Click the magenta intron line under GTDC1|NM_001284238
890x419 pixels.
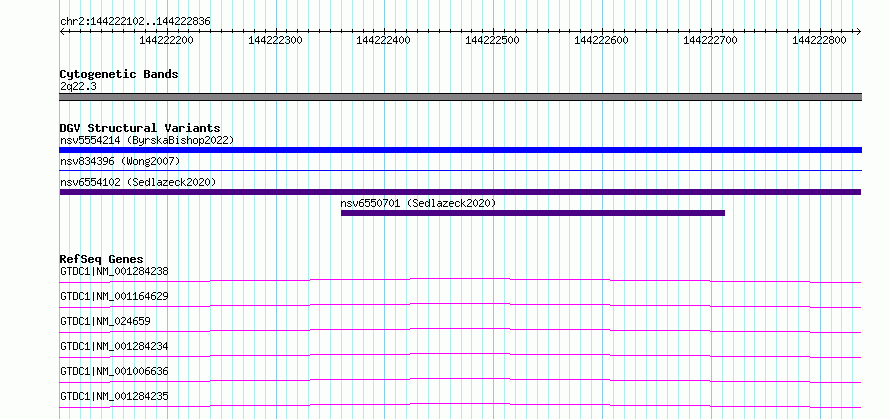[460, 278]
